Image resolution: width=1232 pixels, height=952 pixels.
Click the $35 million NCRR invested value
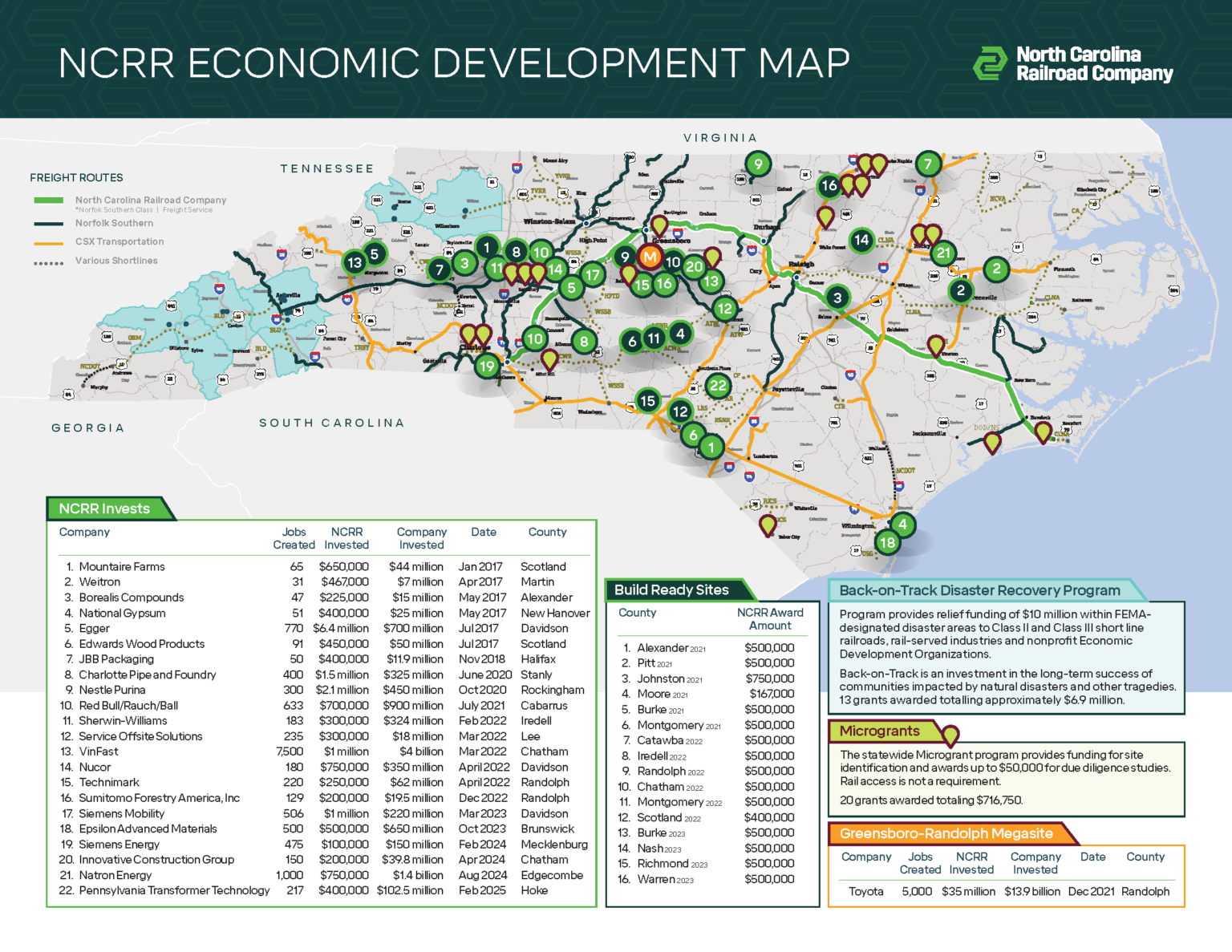click(x=968, y=891)
